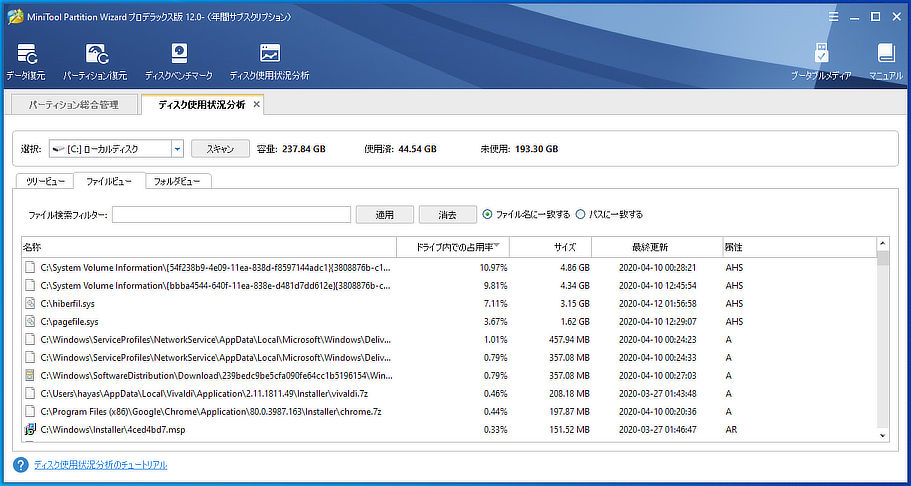This screenshot has height=486, width=911.
Task: Open the データ復元 tool
Action: 26,61
